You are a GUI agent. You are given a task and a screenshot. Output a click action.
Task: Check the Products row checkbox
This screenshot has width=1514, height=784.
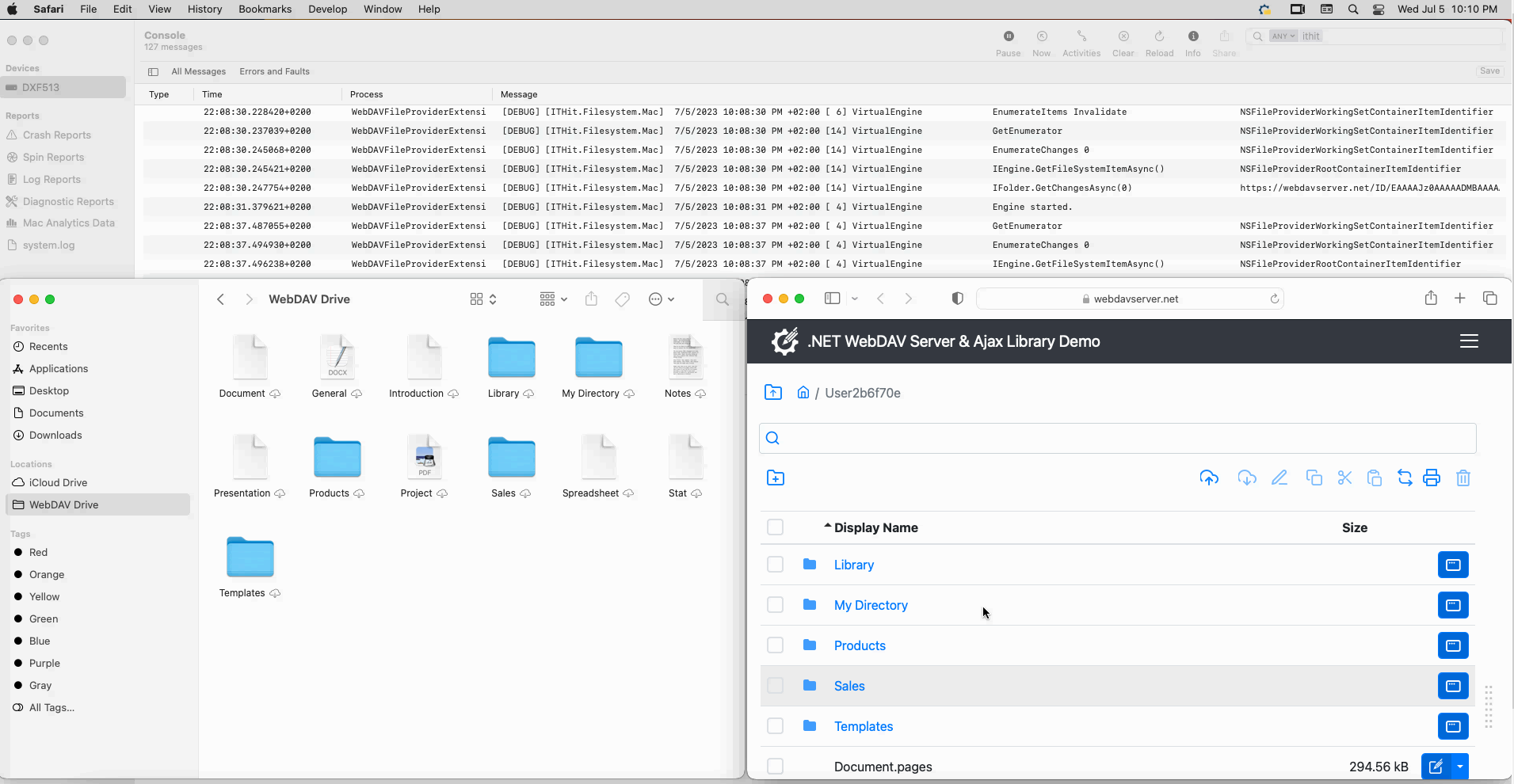[776, 645]
